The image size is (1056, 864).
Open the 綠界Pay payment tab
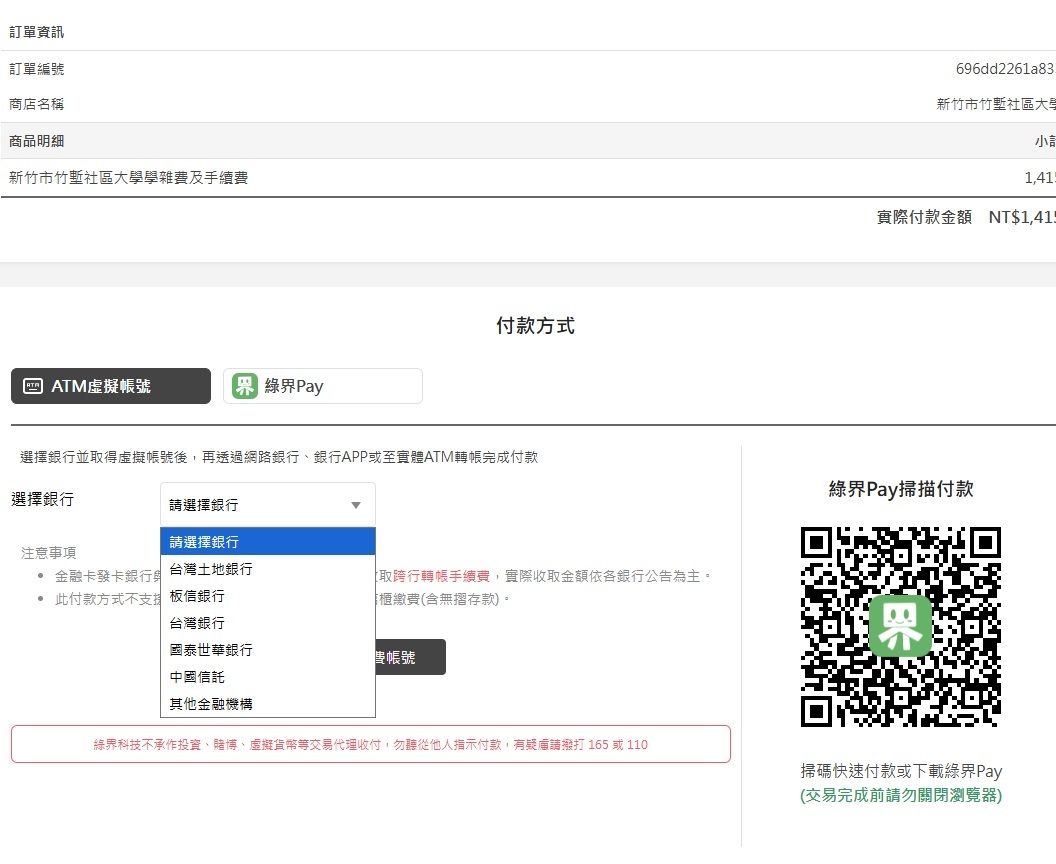coord(322,386)
